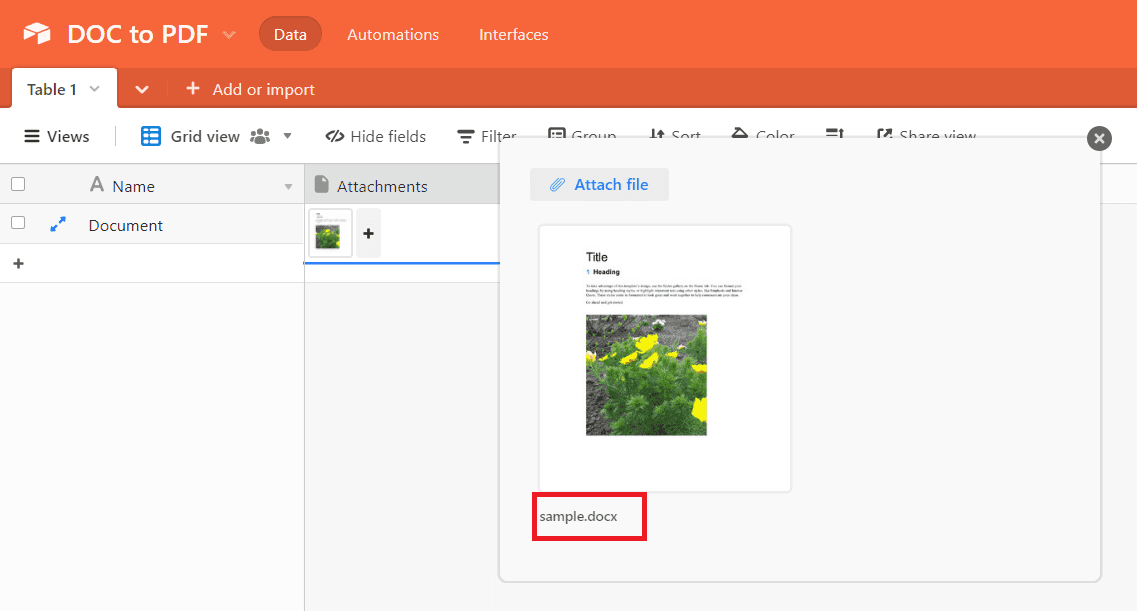The width and height of the screenshot is (1137, 611).
Task: Open the Views sidebar
Action: tap(56, 135)
